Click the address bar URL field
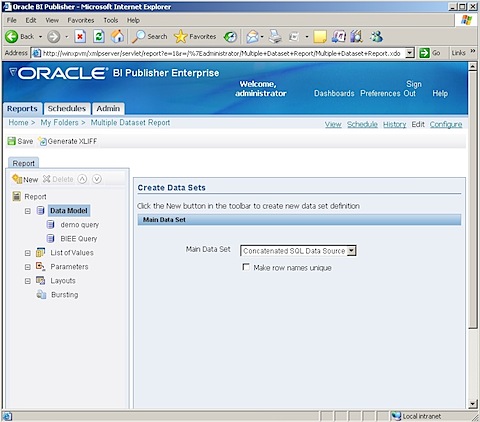 [218, 53]
